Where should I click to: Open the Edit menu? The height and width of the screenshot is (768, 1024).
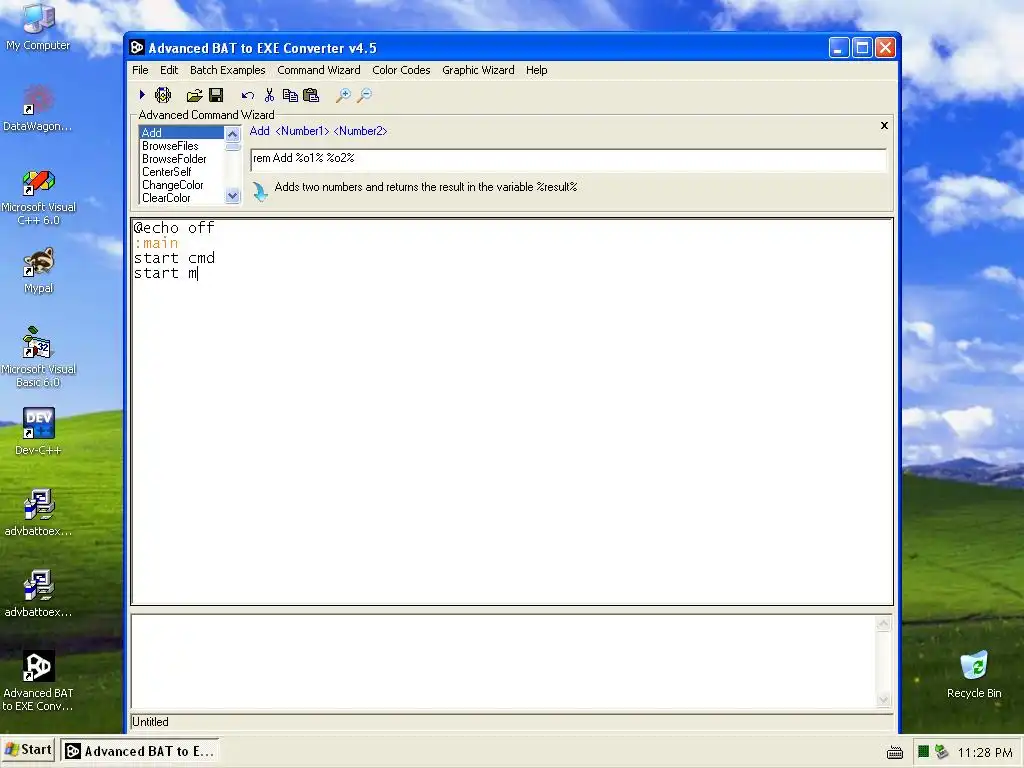169,70
